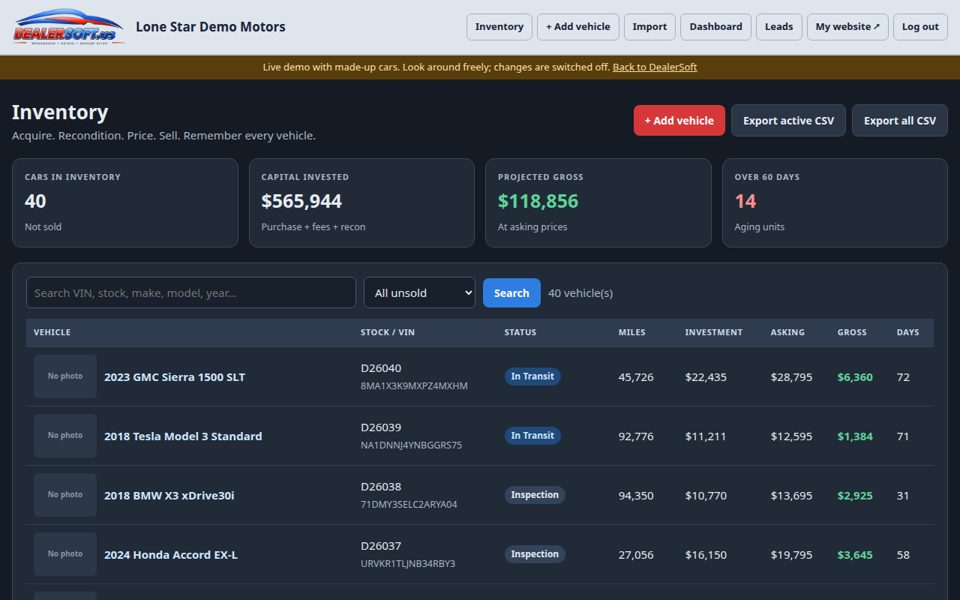
Task: Click the Honda Accord photo placeholder
Action: 65,554
